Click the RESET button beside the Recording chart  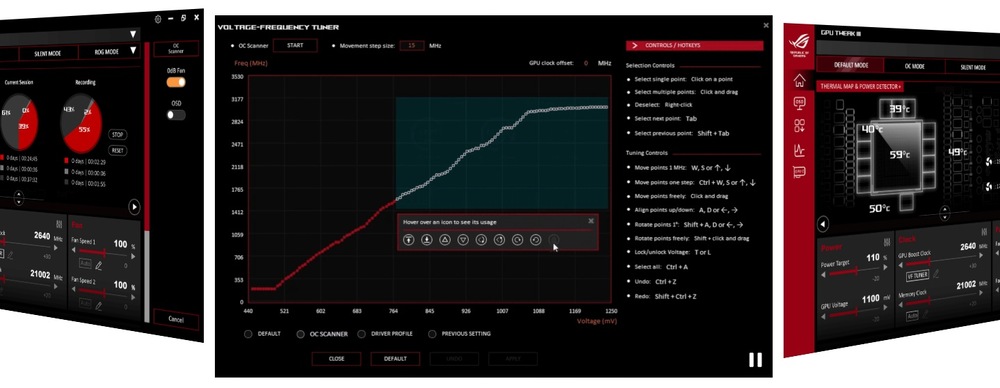point(117,151)
